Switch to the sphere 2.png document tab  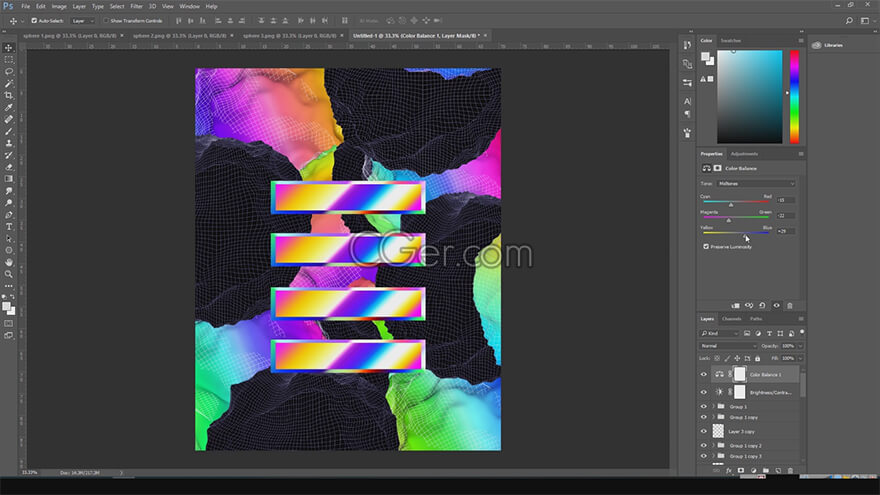(180, 35)
